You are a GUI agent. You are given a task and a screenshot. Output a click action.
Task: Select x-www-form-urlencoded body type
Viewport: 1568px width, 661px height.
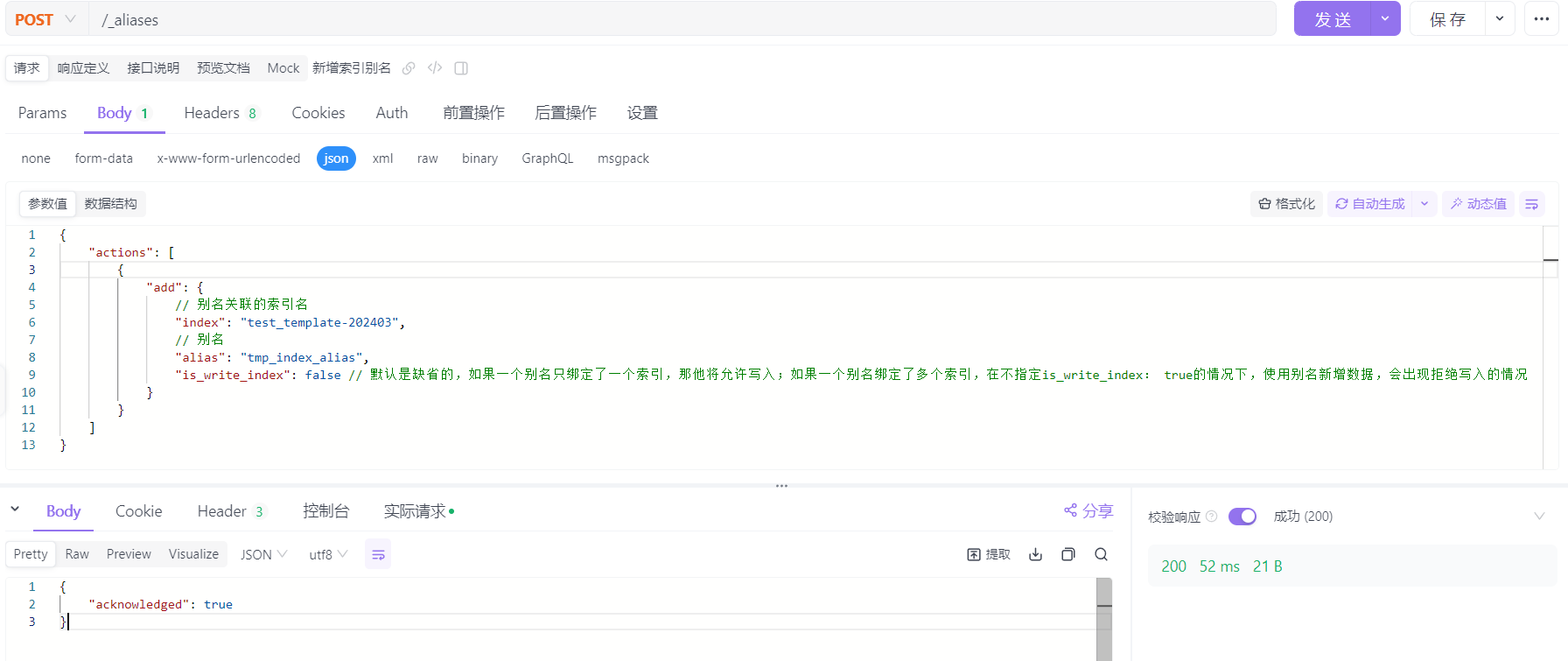(228, 158)
